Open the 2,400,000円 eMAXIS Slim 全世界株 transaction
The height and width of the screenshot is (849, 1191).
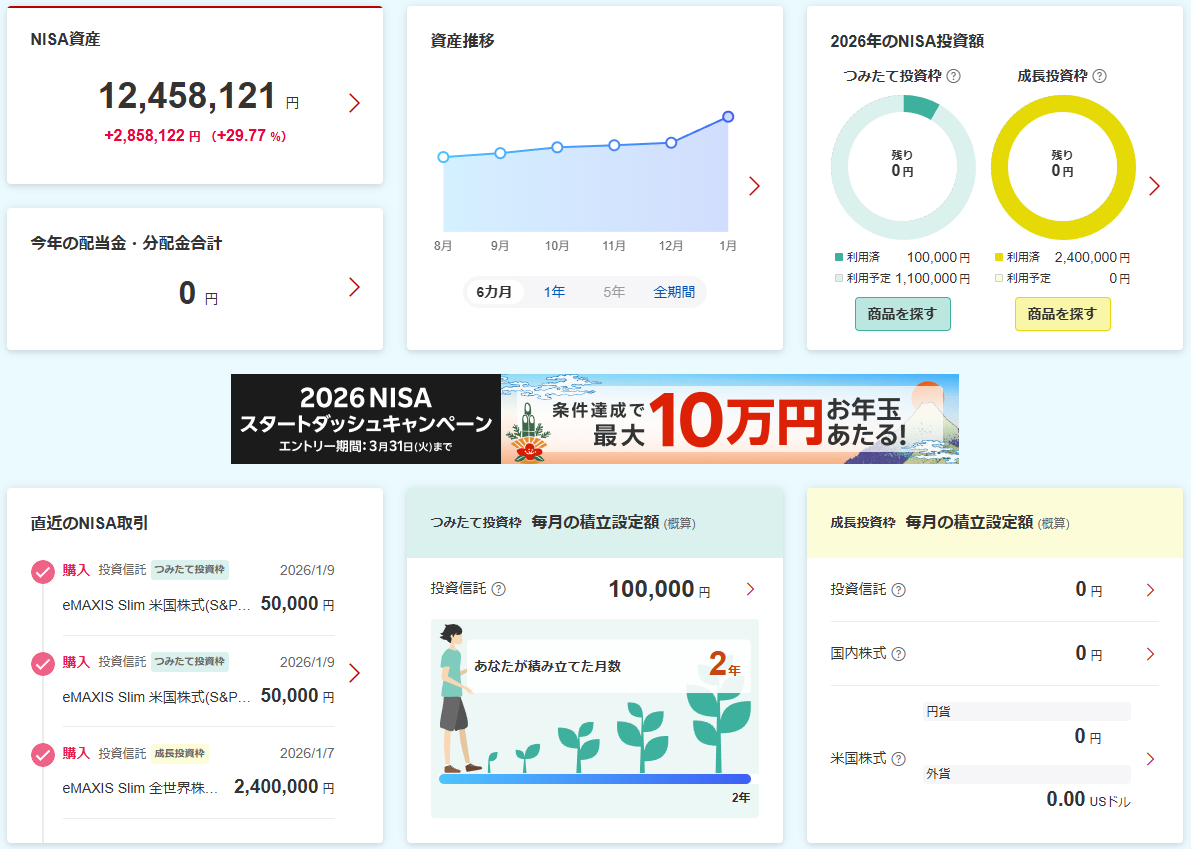(198, 787)
